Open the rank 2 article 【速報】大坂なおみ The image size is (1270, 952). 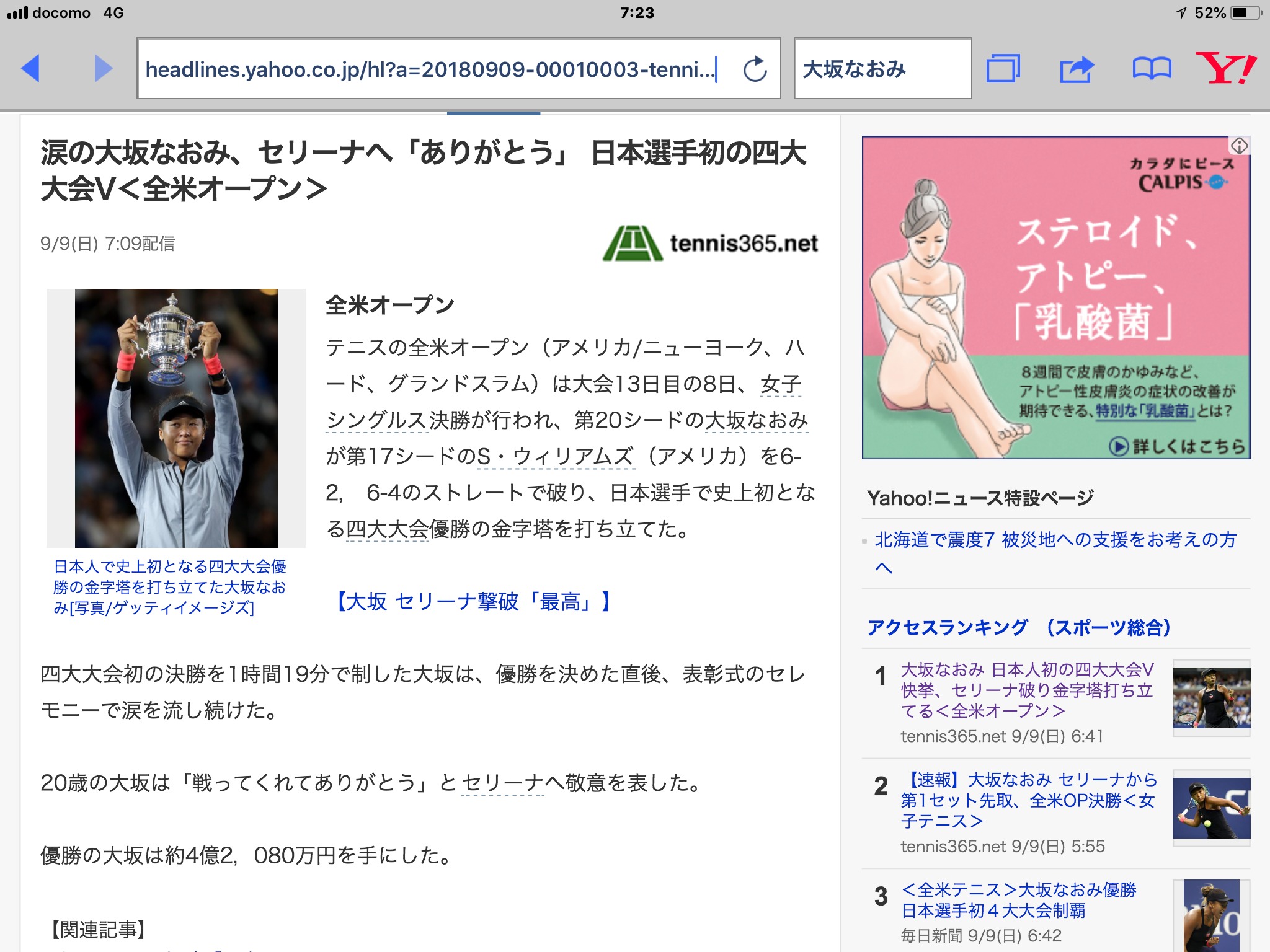(x=1028, y=800)
